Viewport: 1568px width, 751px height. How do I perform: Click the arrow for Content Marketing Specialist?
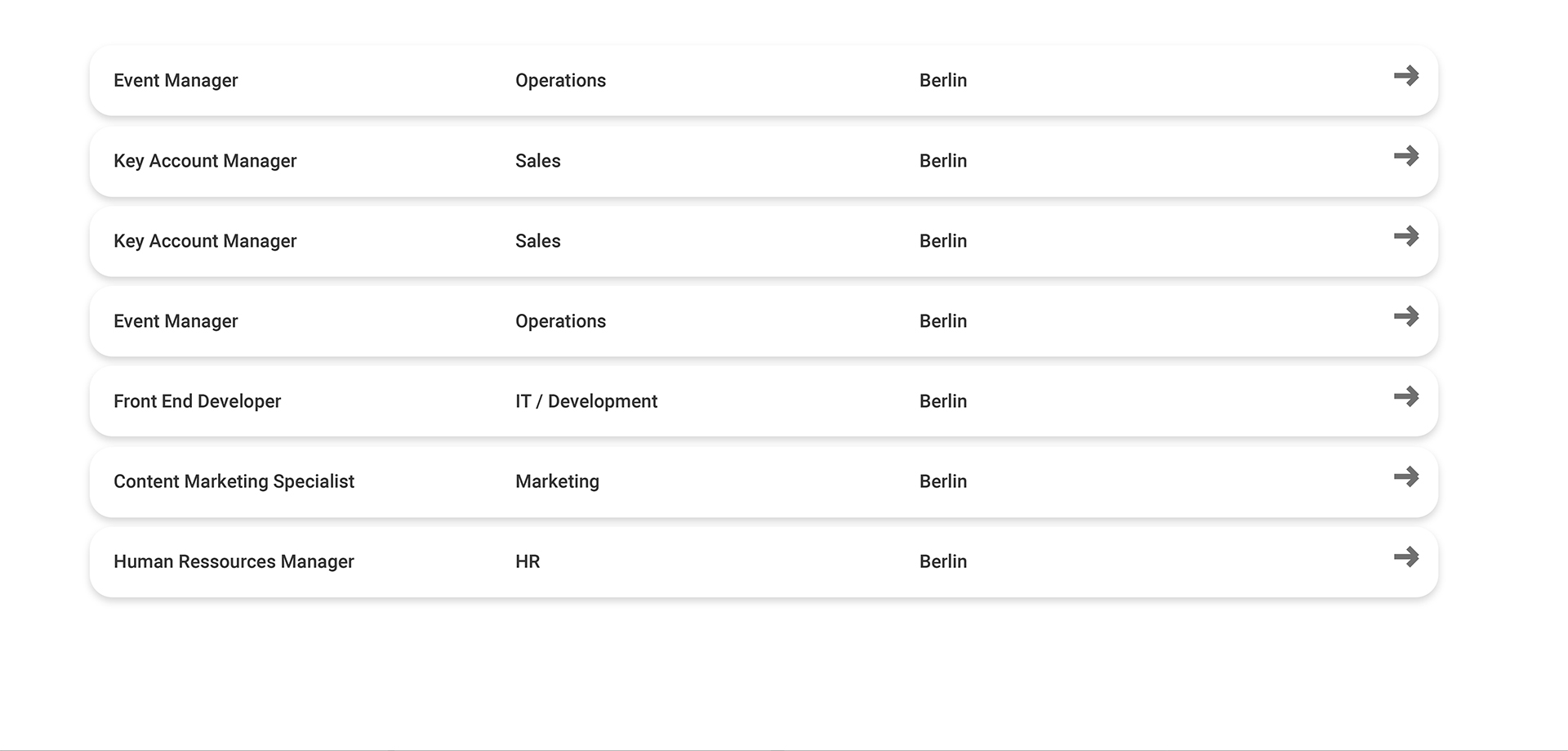[1406, 476]
